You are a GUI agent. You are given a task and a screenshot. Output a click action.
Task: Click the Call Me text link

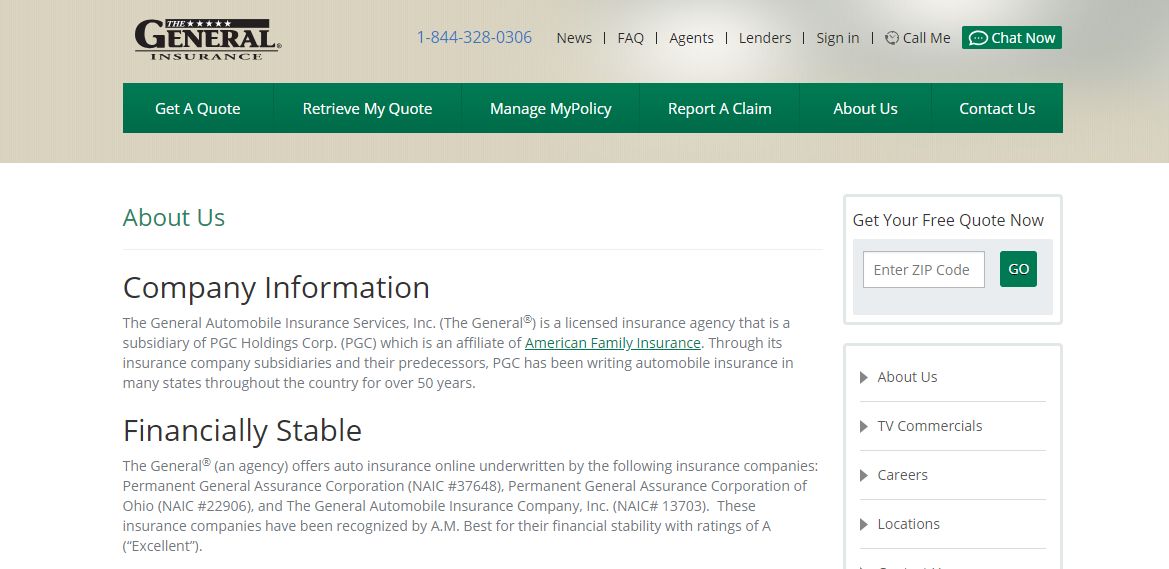(x=927, y=38)
